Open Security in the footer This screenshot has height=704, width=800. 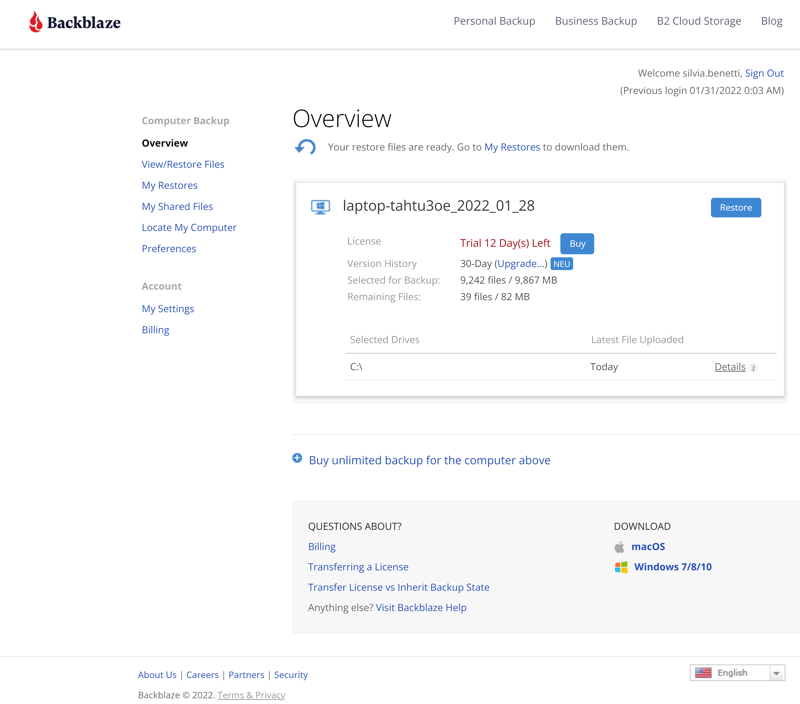tap(291, 675)
